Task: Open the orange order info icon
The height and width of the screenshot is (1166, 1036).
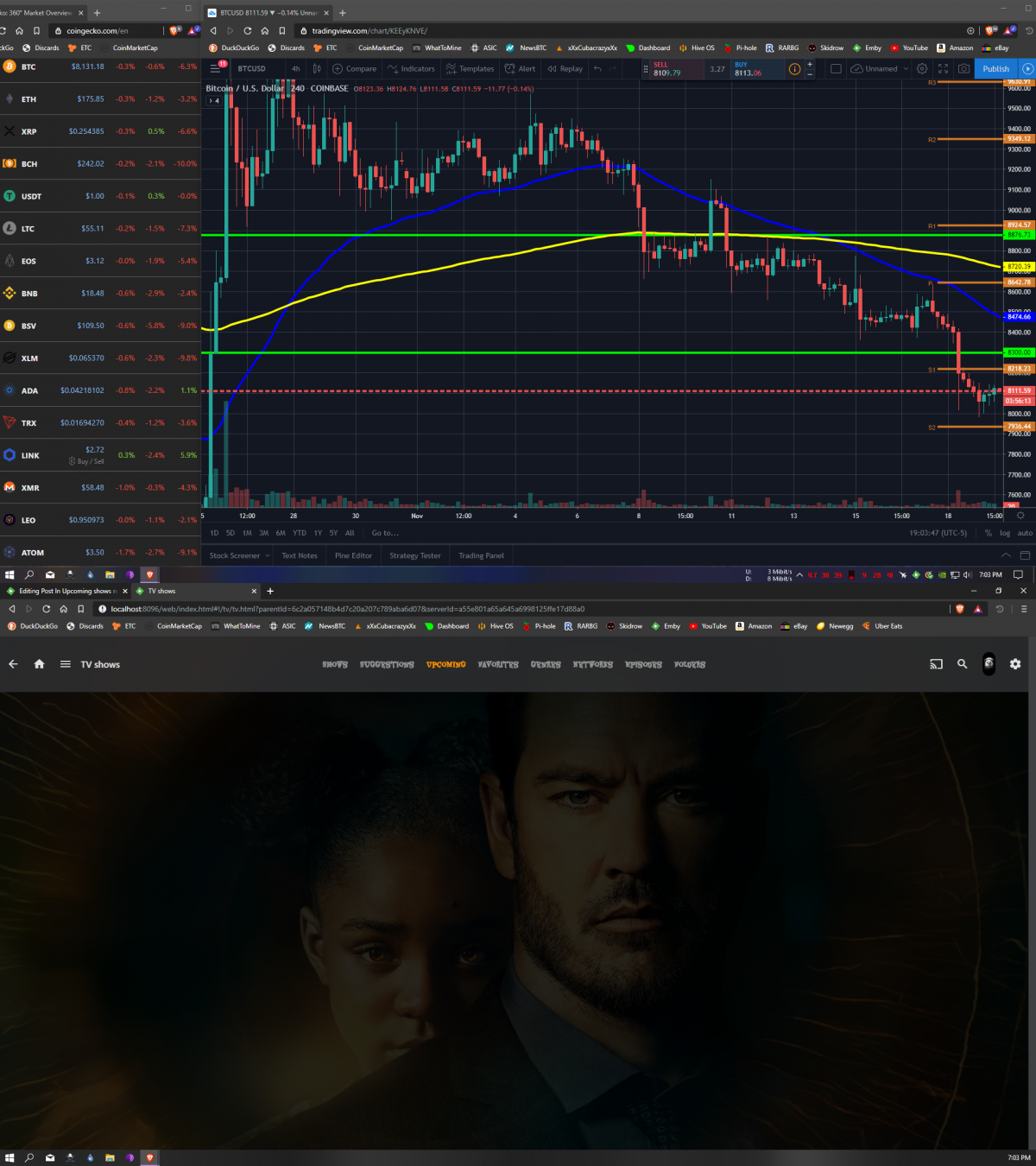Action: point(795,69)
